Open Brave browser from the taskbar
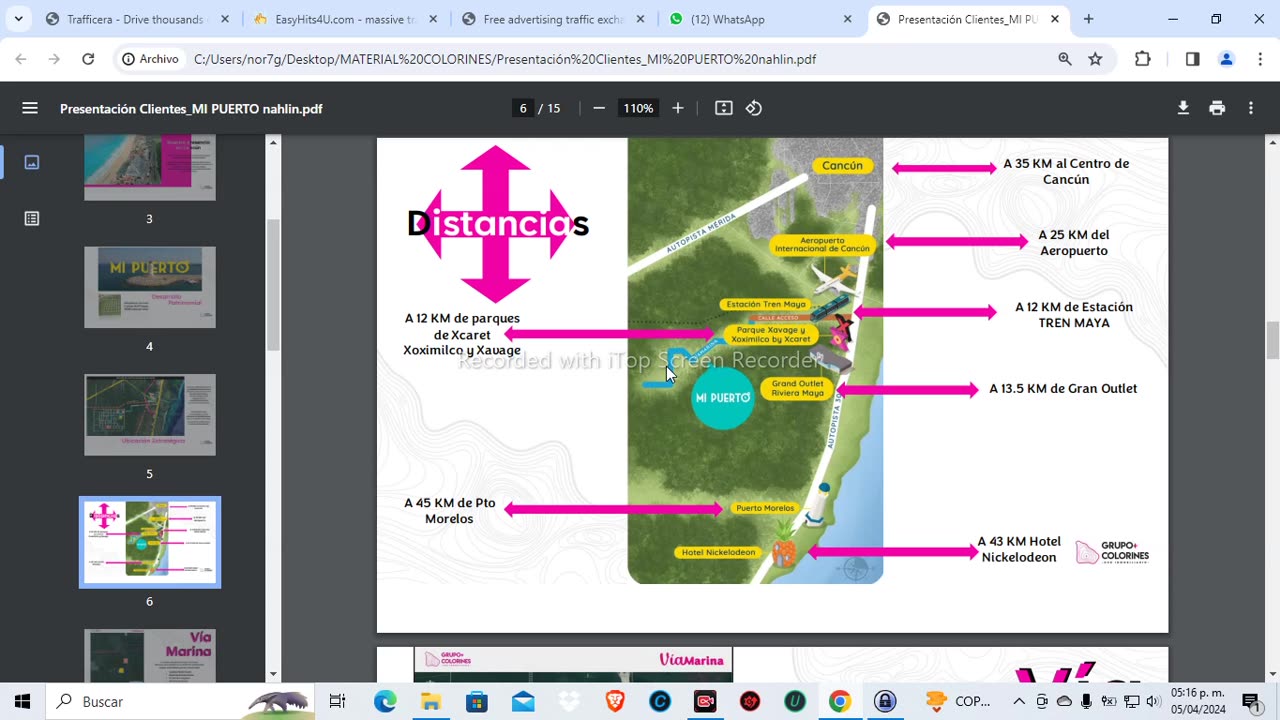This screenshot has width=1280, height=720. [615, 701]
